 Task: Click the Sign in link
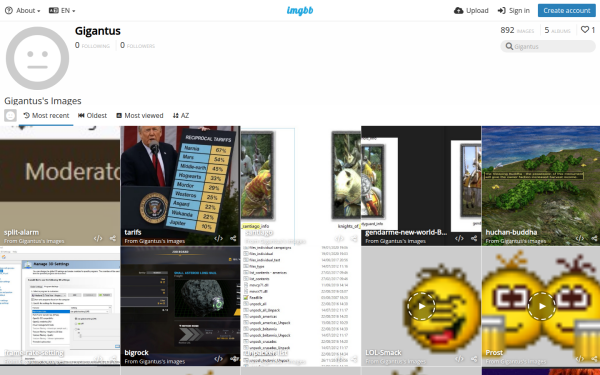[x=514, y=11]
